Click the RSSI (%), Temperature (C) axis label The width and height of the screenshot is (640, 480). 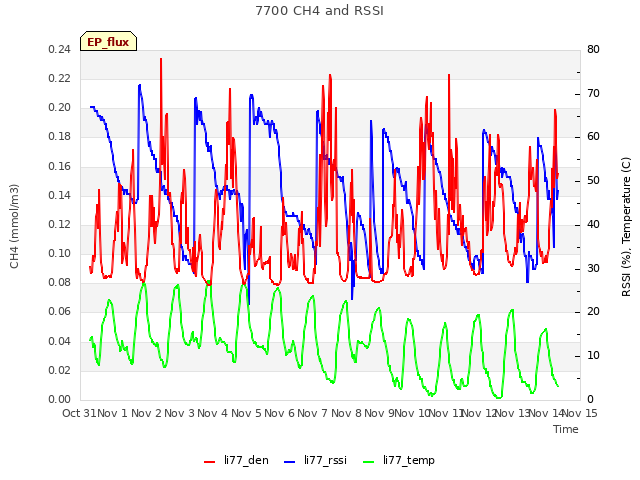(x=626, y=227)
